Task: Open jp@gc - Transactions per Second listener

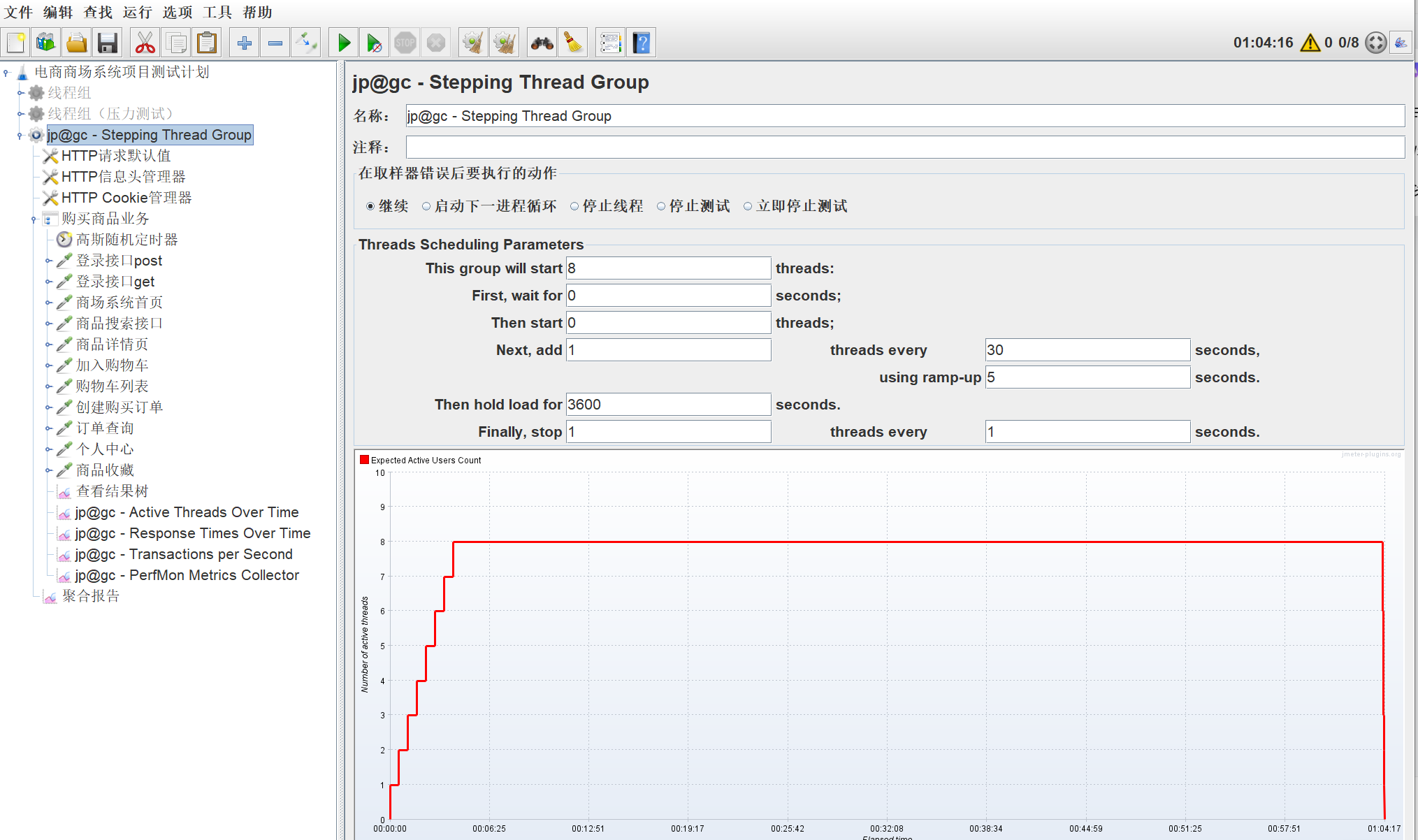Action: [x=184, y=554]
